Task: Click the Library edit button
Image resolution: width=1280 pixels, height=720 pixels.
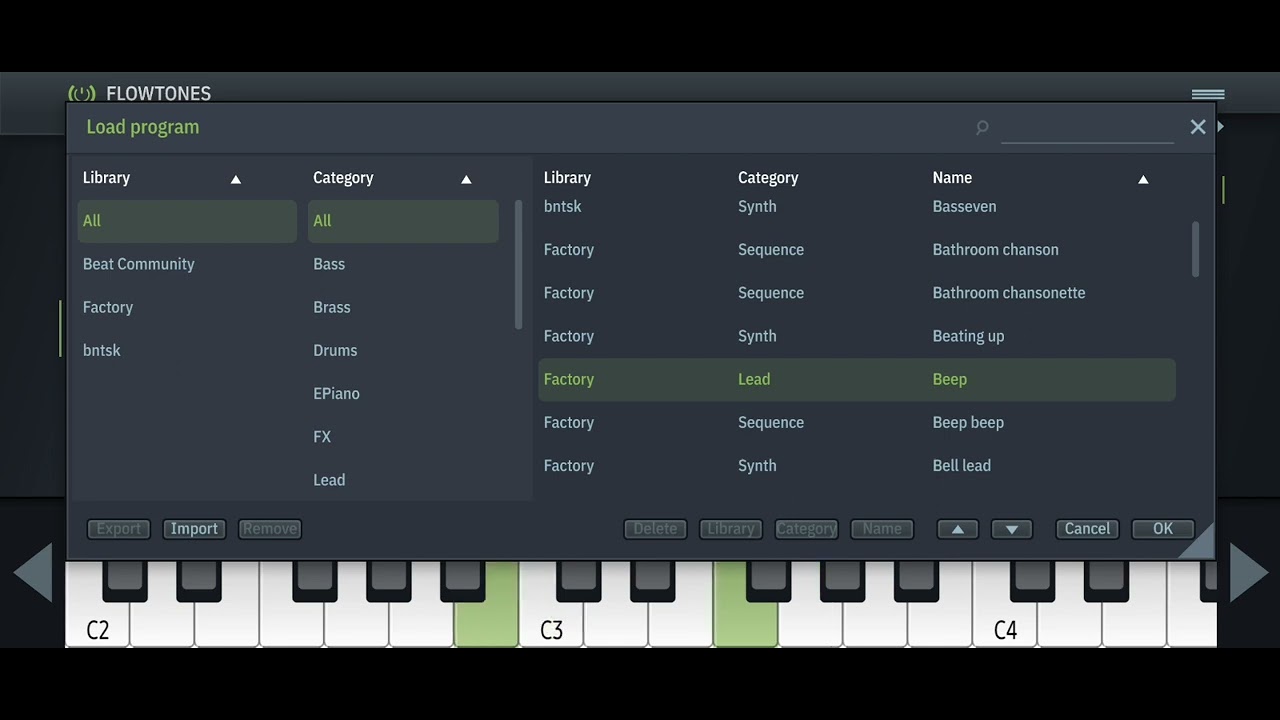Action: click(731, 529)
